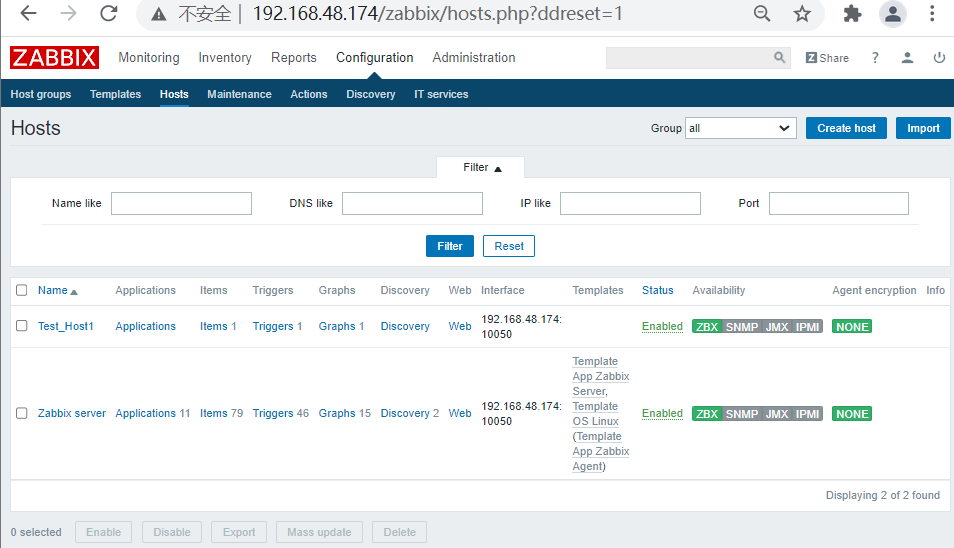Click the Create host button

pos(846,128)
